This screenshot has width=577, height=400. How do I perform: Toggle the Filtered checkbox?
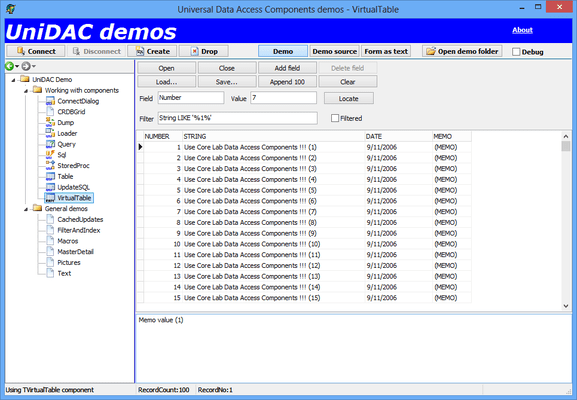coord(335,118)
